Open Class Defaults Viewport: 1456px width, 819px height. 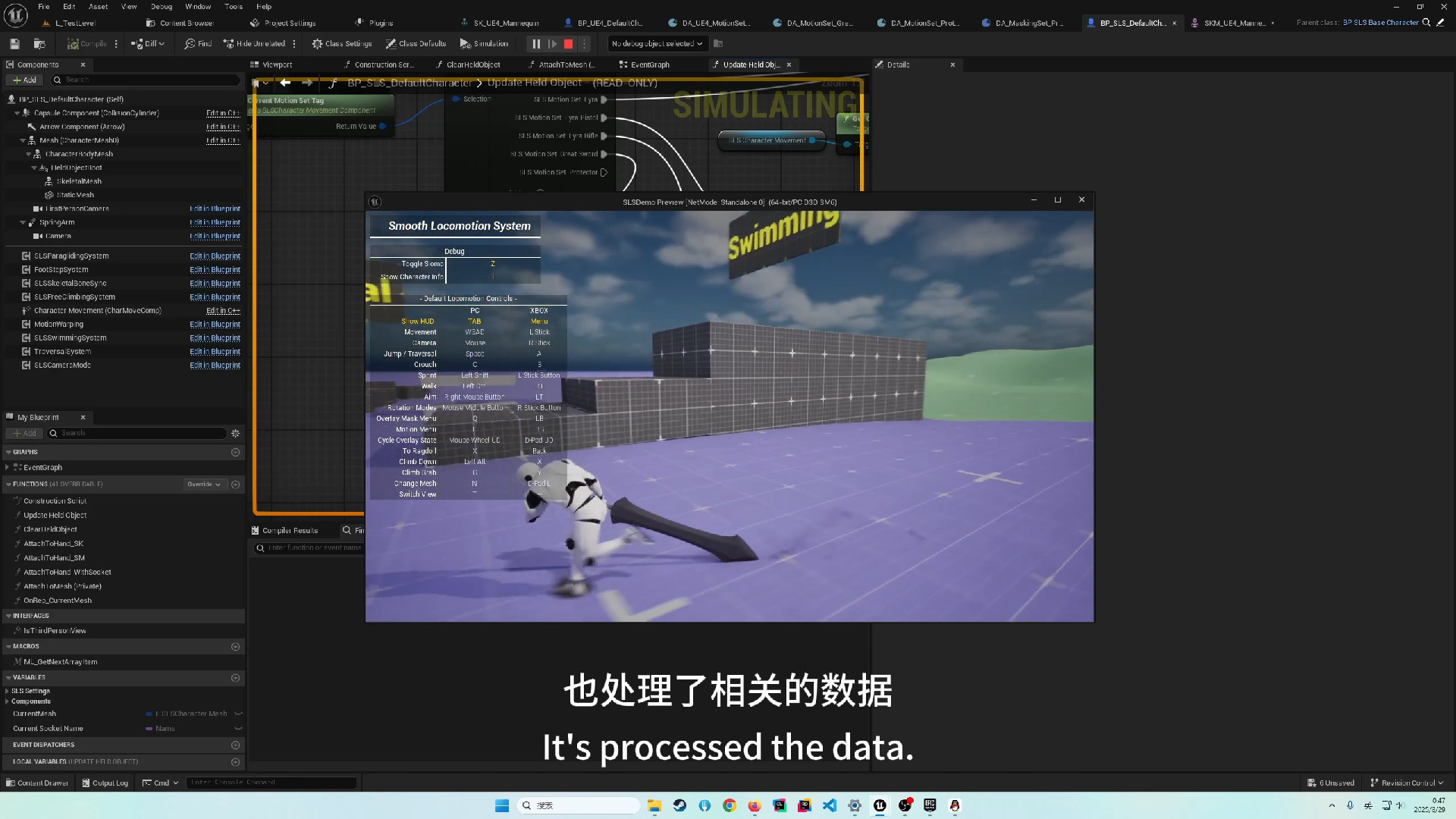(416, 44)
